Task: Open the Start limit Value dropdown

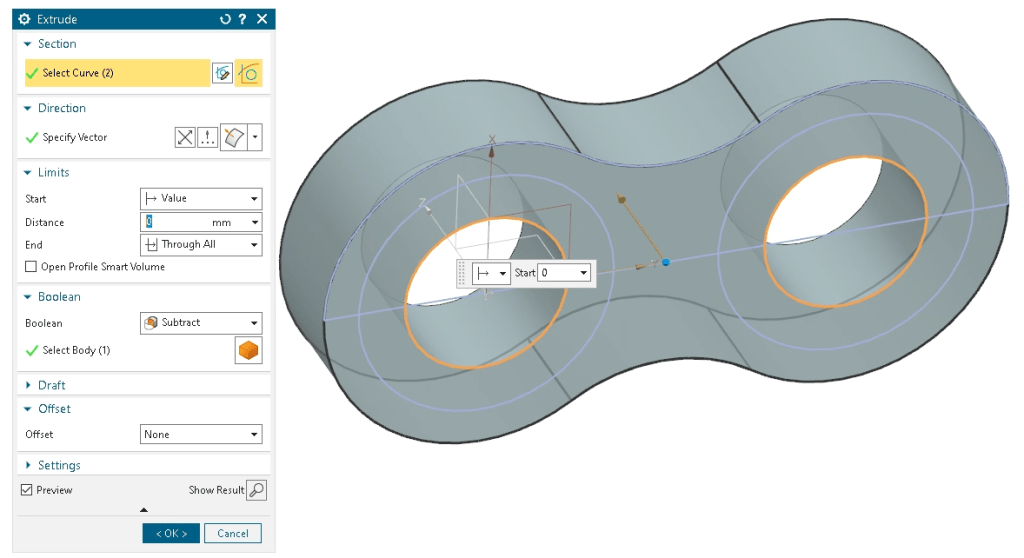Action: (200, 199)
